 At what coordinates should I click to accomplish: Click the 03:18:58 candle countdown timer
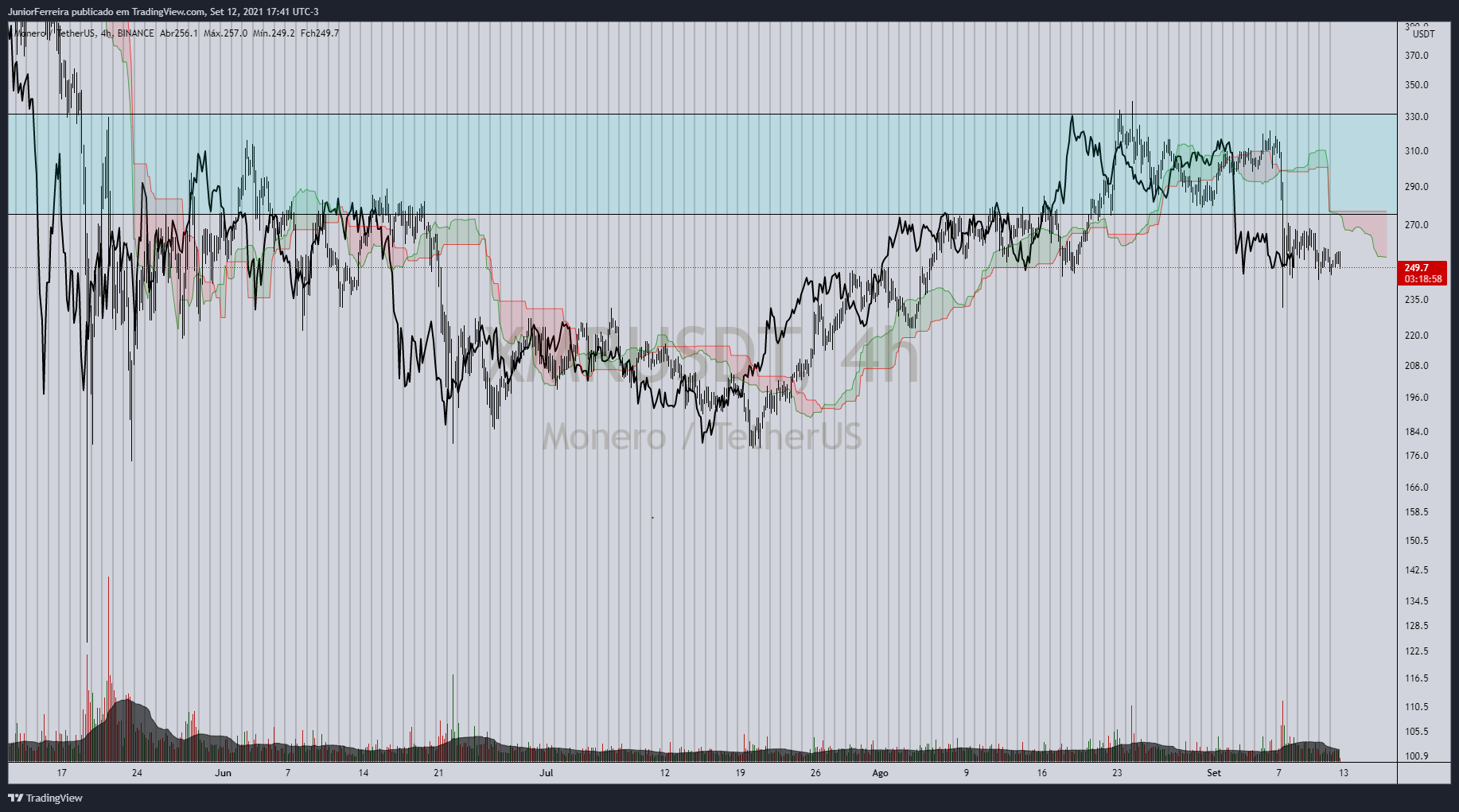click(1422, 279)
